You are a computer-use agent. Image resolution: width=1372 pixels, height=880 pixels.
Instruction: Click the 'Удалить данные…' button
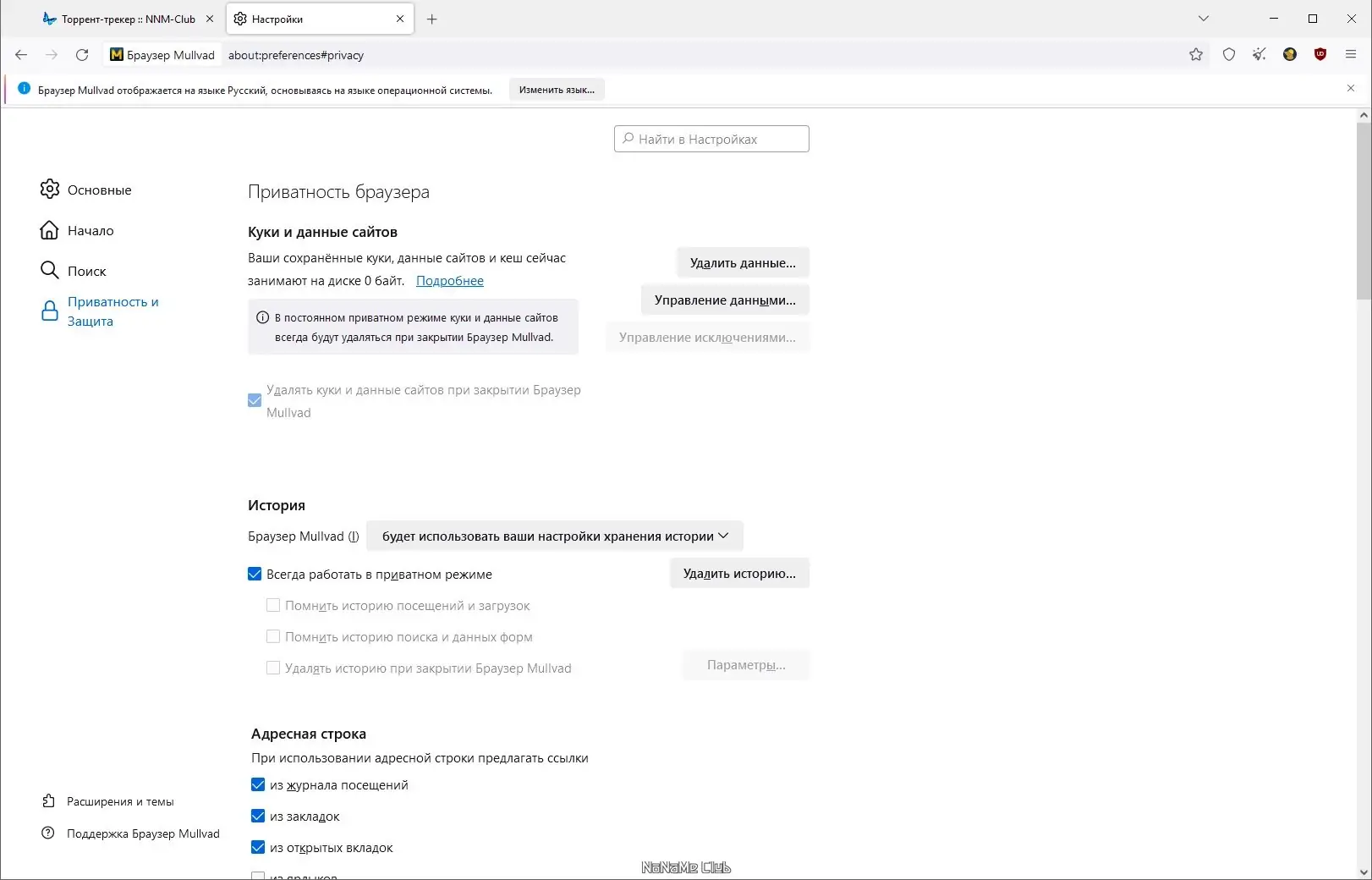pos(743,262)
